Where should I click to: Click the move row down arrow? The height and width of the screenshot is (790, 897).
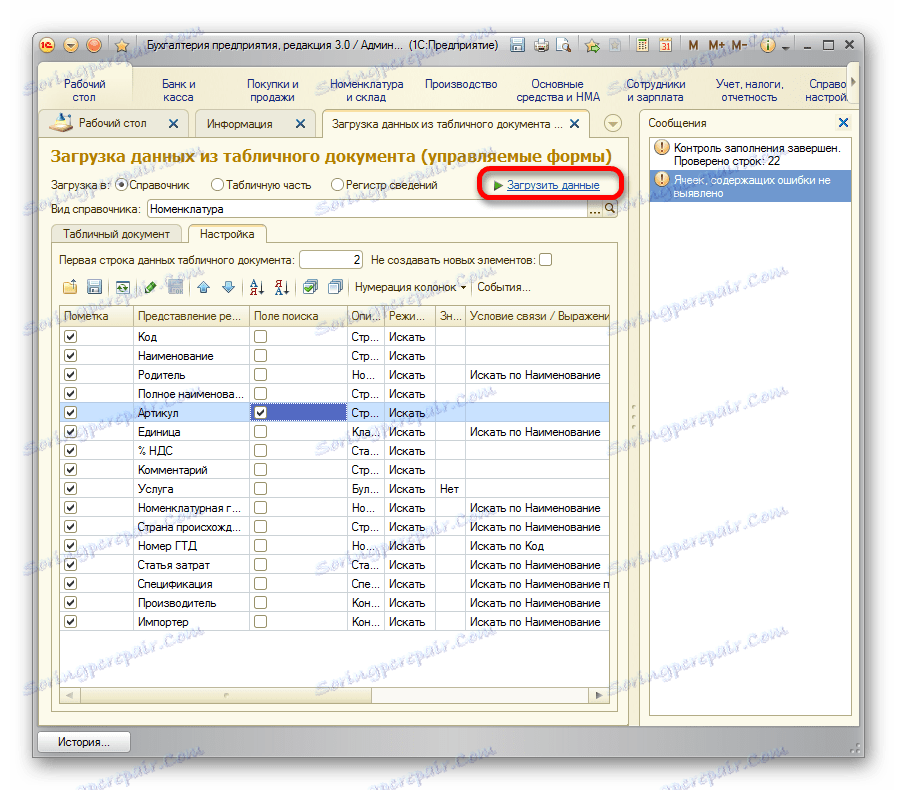click(228, 287)
